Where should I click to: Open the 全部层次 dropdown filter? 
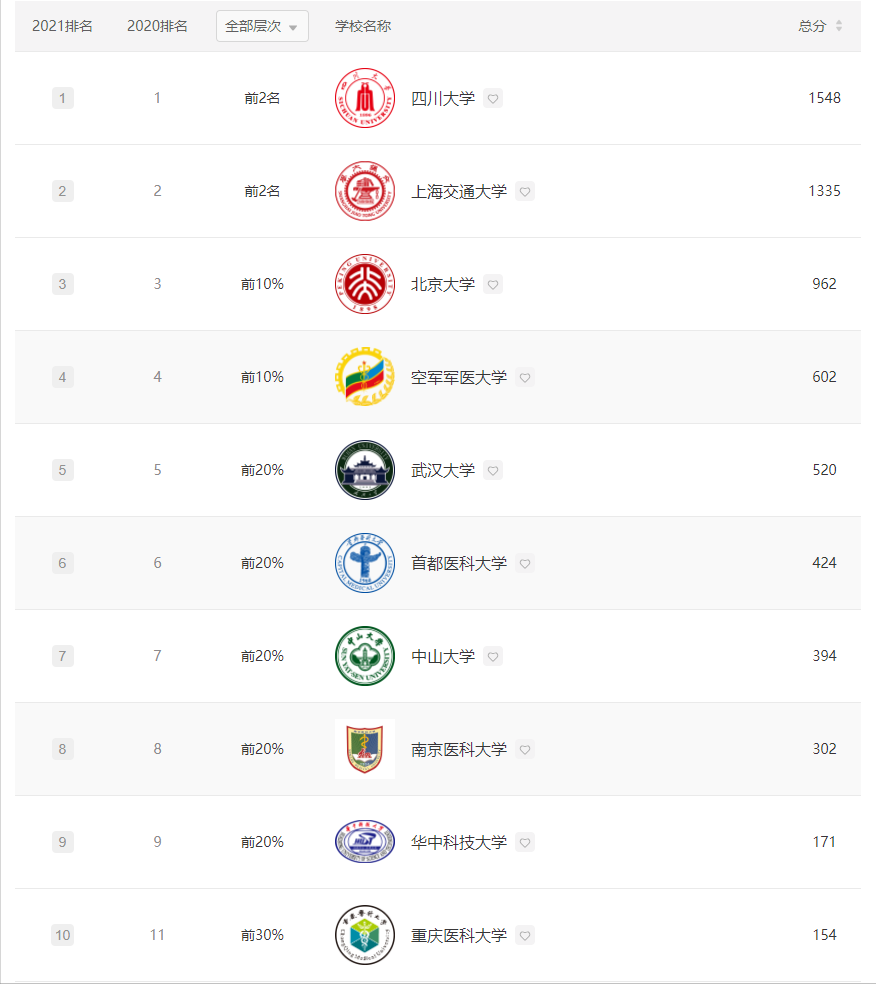point(262,26)
